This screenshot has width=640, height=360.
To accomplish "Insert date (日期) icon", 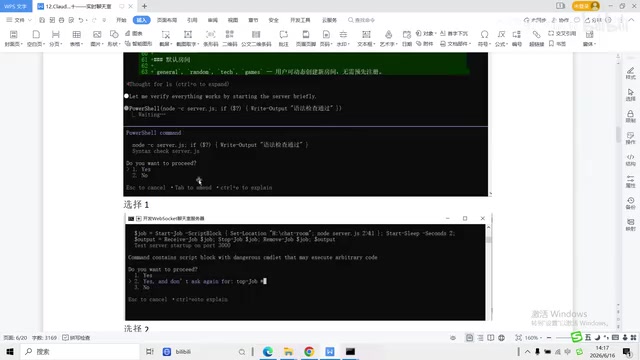I will pos(407,35).
